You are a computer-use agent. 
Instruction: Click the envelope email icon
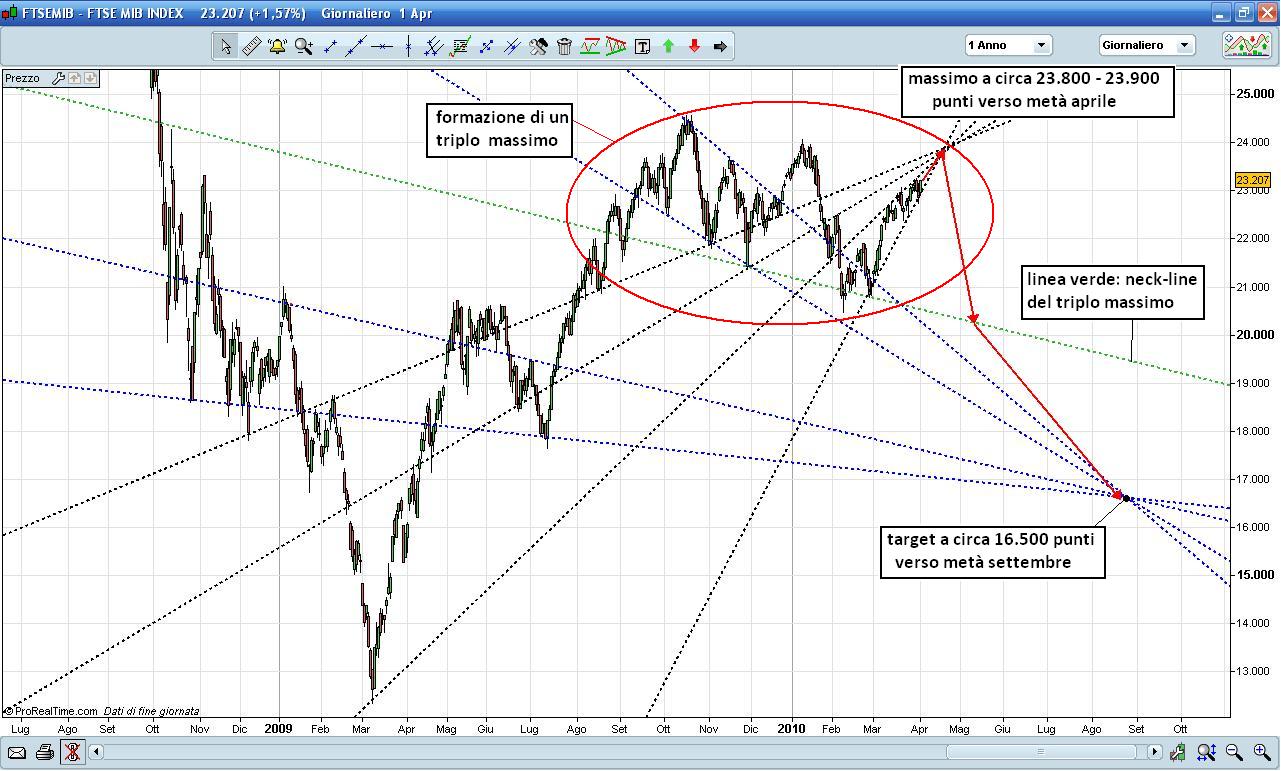pos(17,752)
